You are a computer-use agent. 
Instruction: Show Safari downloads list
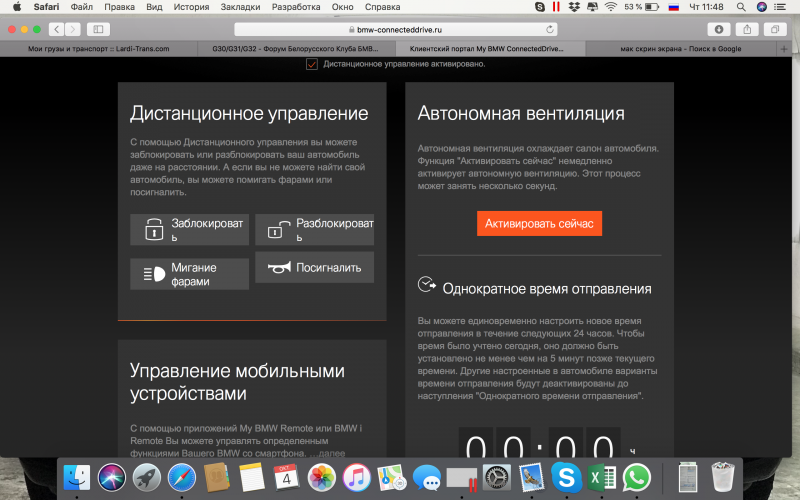coord(719,30)
